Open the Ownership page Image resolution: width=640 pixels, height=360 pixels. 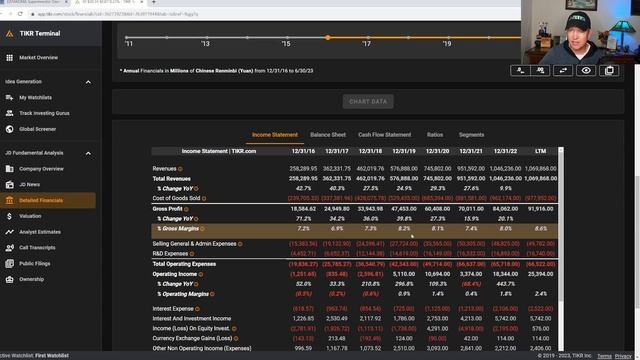pos(31,279)
